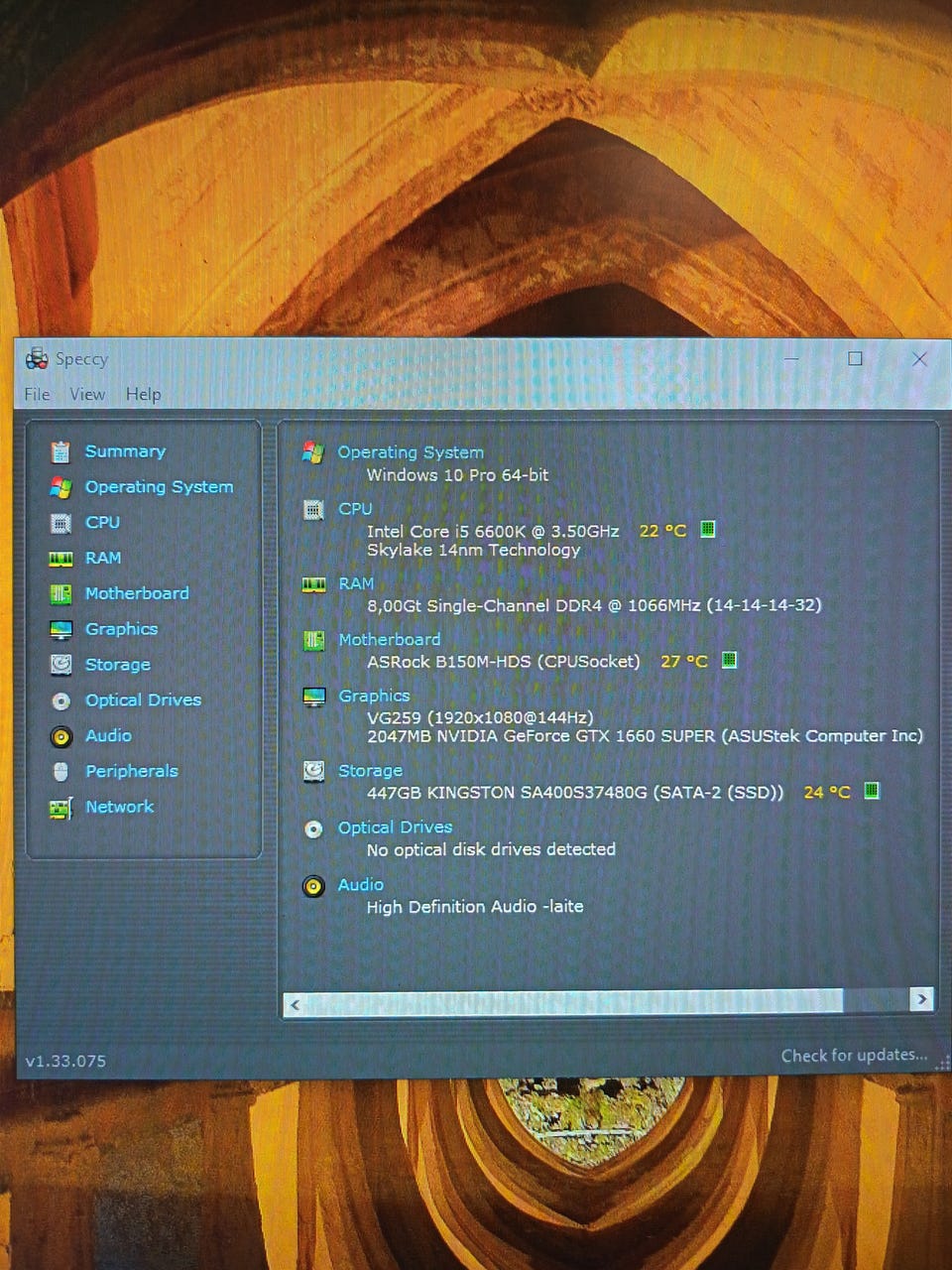Click RAM heading link in summary

pyautogui.click(x=356, y=583)
